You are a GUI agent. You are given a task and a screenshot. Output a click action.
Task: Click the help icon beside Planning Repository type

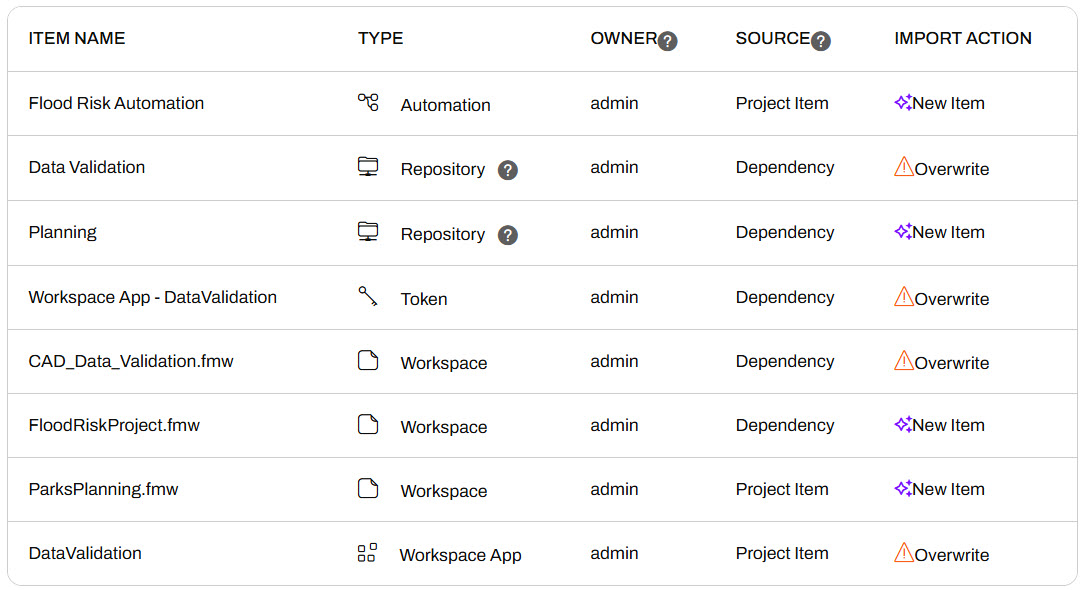tap(508, 235)
